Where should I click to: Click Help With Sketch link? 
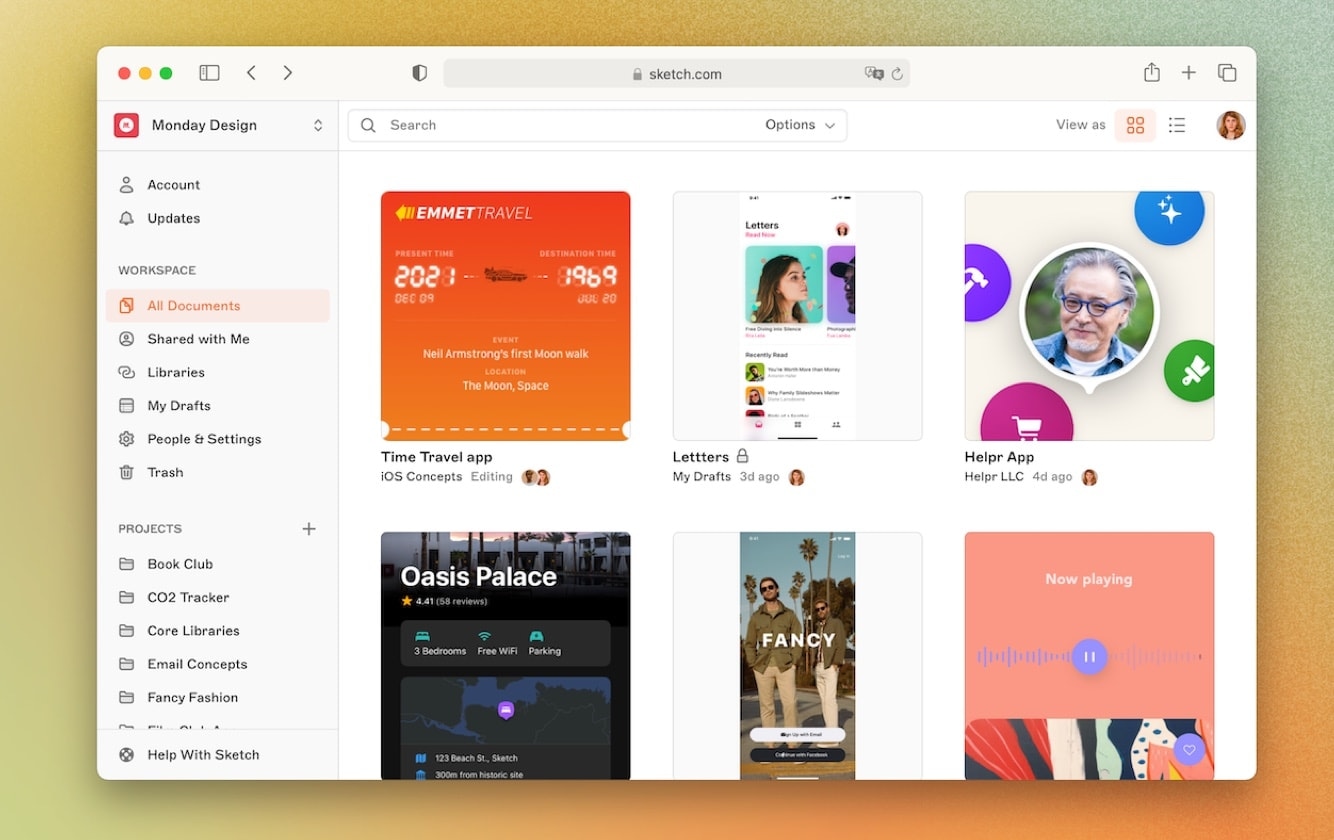pos(203,755)
